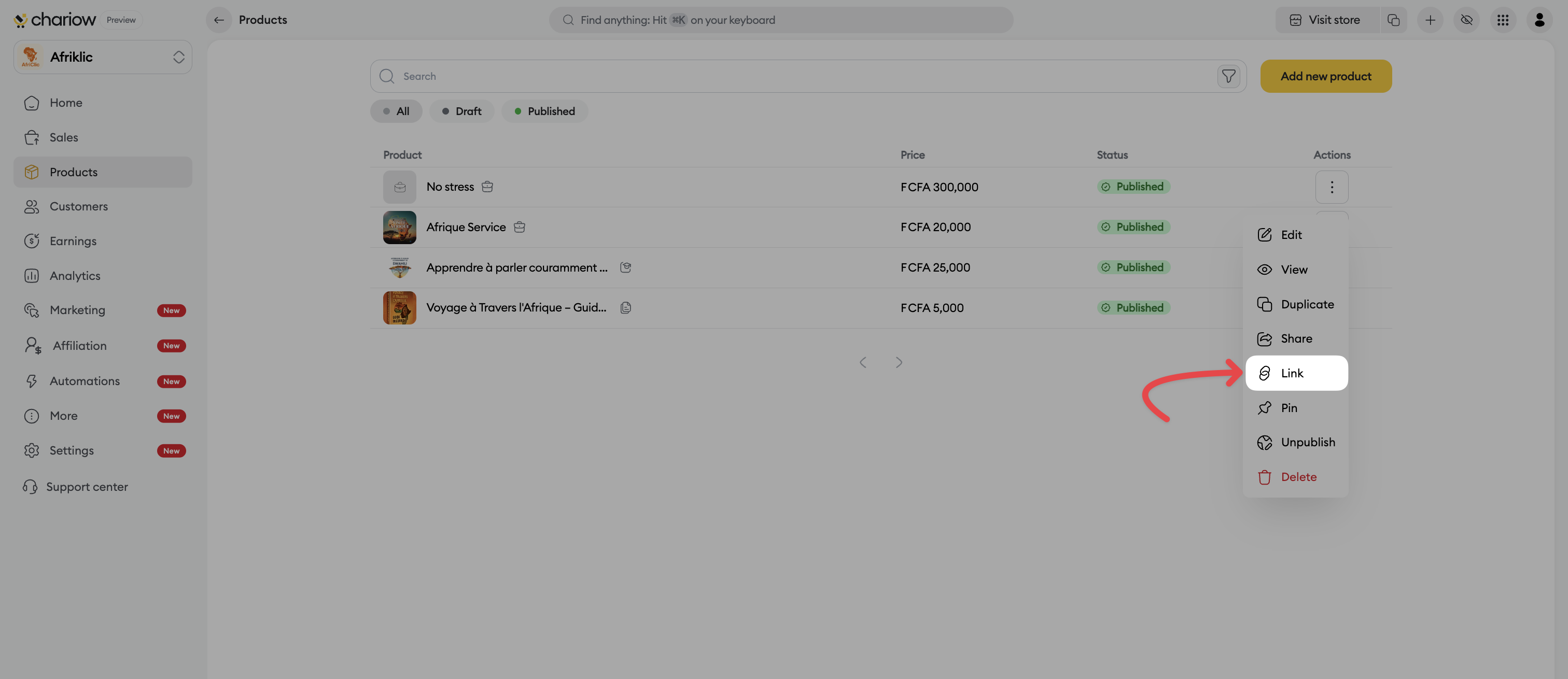Open Support center in sidebar
The height and width of the screenshot is (679, 1568).
(87, 487)
